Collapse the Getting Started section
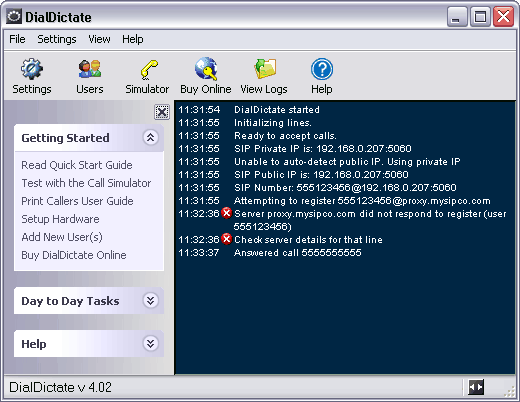The width and height of the screenshot is (520, 402). [x=150, y=137]
